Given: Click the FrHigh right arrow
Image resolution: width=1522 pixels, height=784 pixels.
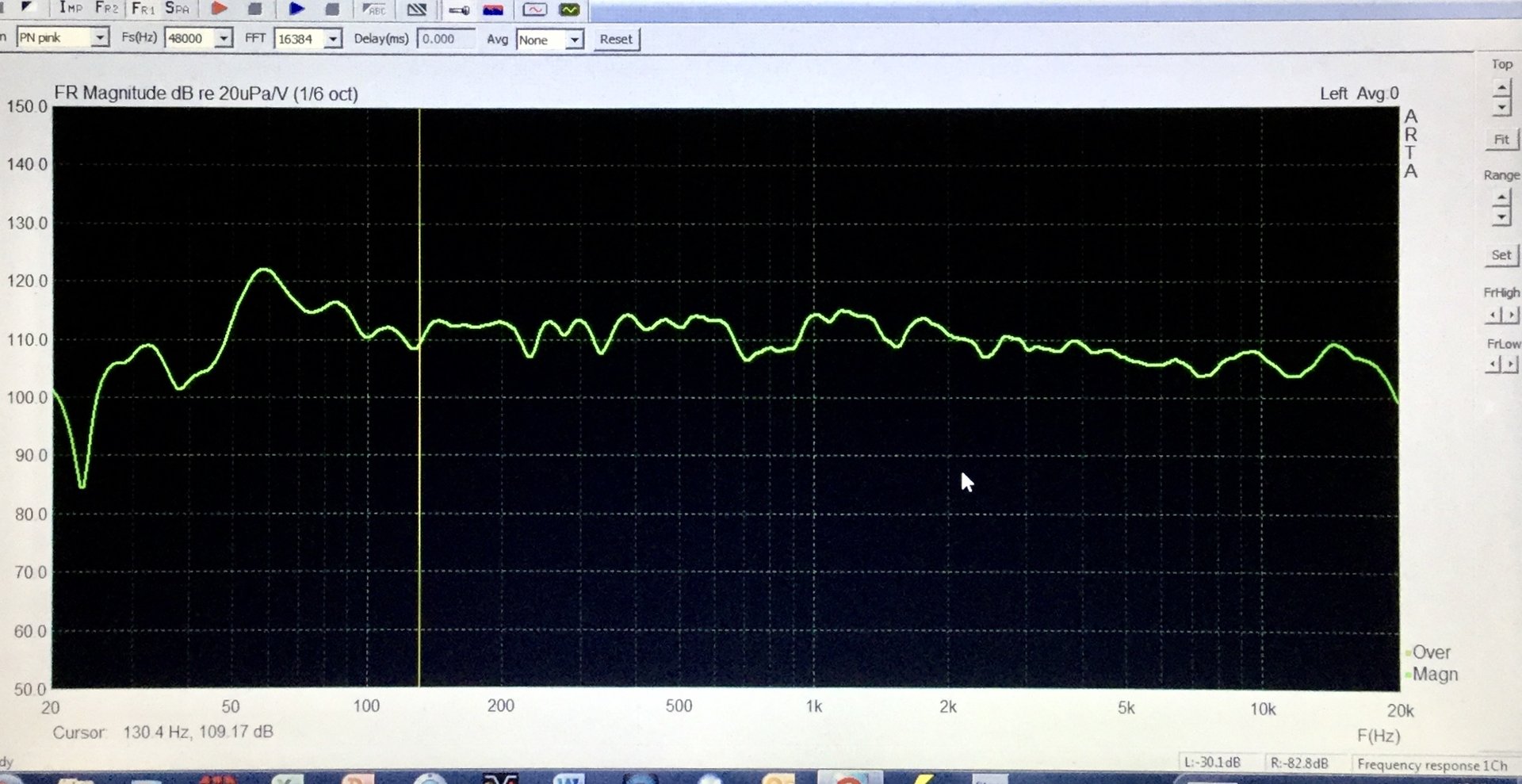Looking at the screenshot, I should pos(1510,315).
